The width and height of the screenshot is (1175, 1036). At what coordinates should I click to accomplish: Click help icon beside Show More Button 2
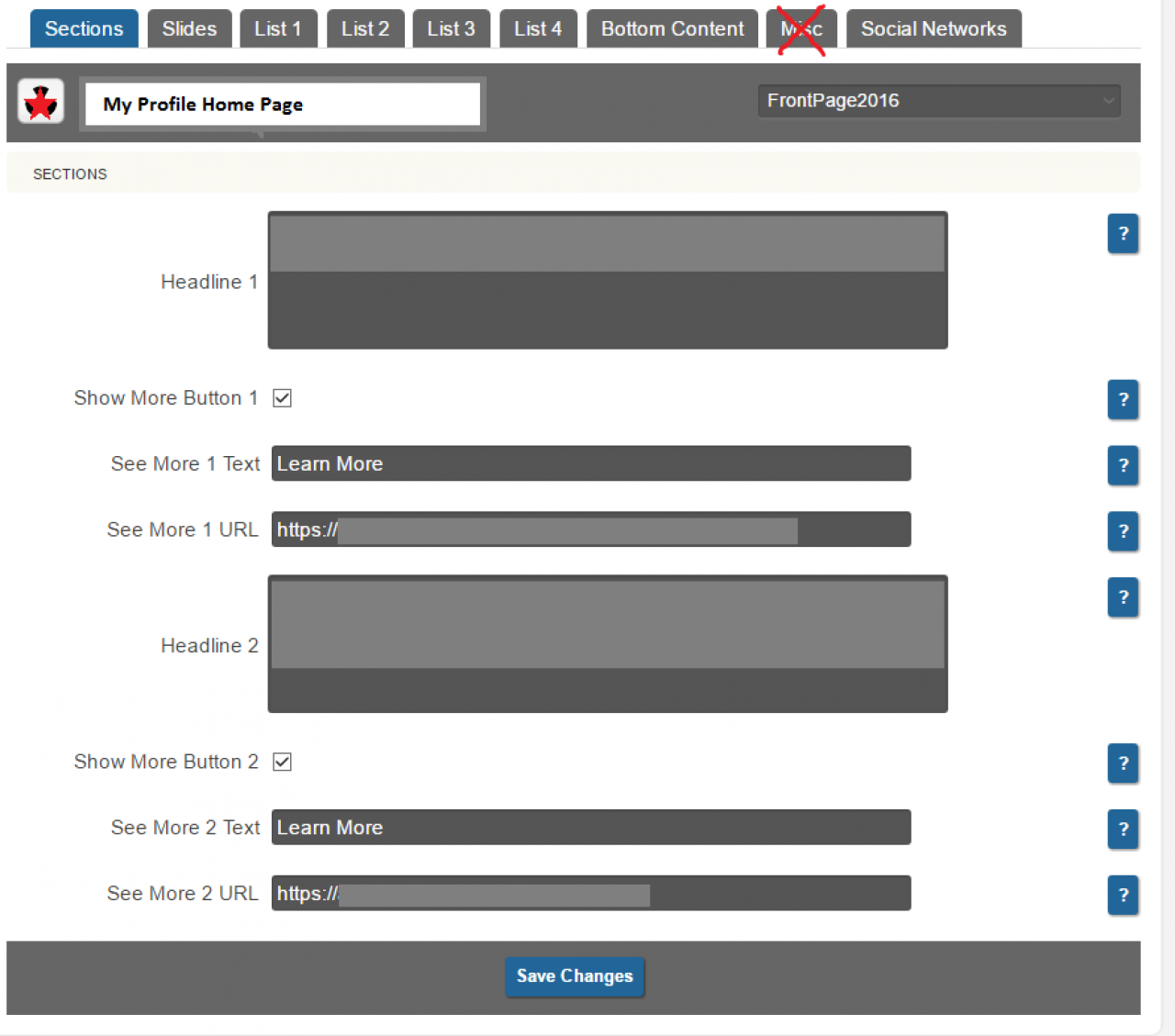pyautogui.click(x=1123, y=763)
